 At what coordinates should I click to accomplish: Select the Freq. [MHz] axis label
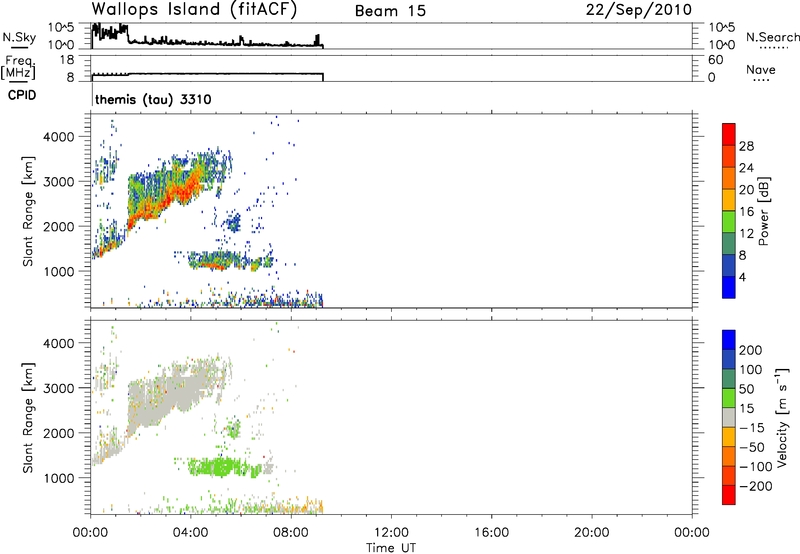click(x=19, y=67)
